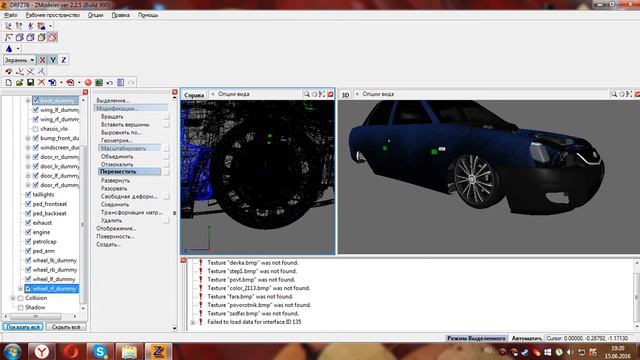
Task: Open the Рабочее пространство menu
Action: tap(53, 15)
